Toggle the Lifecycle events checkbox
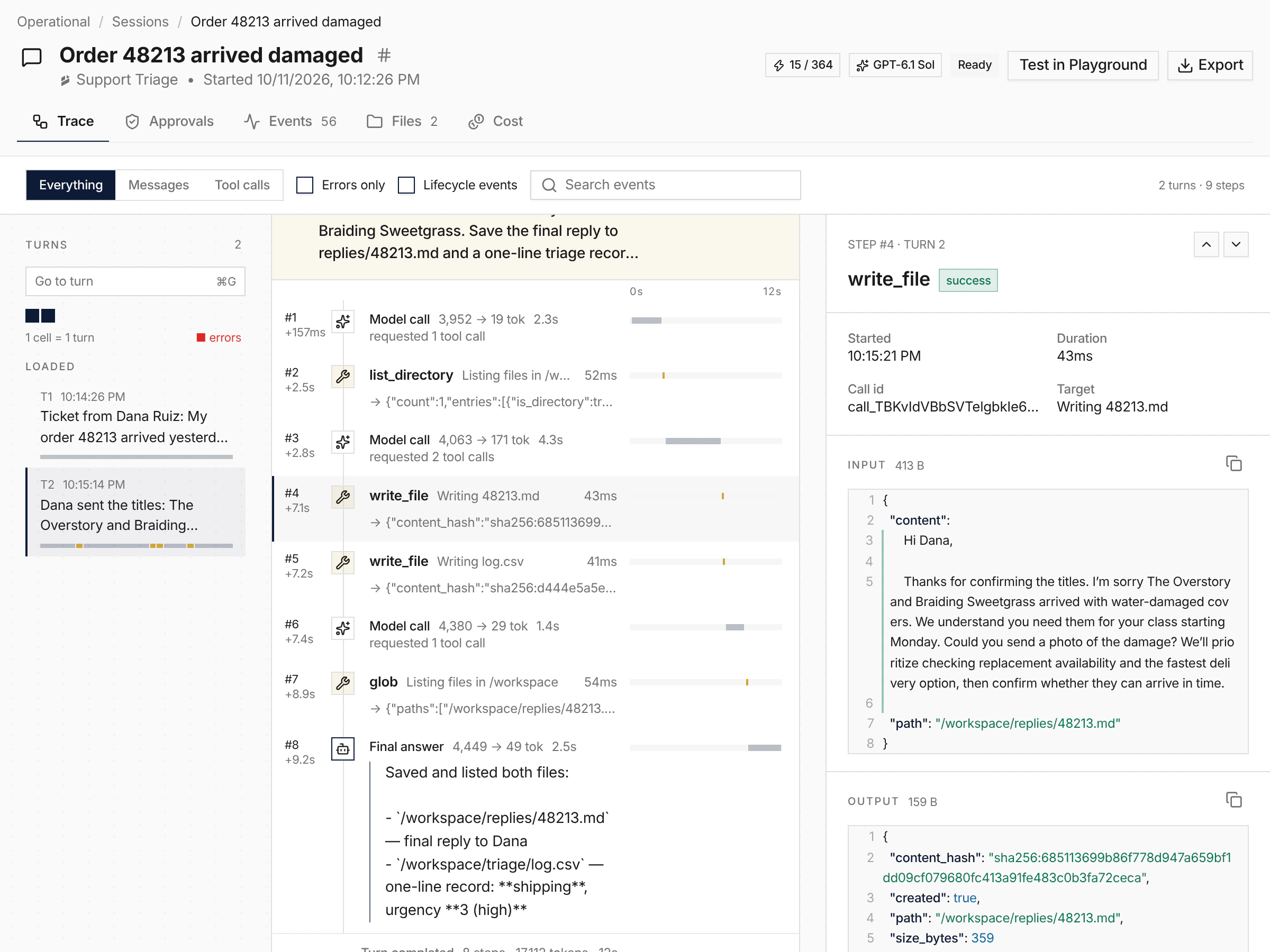 click(x=406, y=185)
